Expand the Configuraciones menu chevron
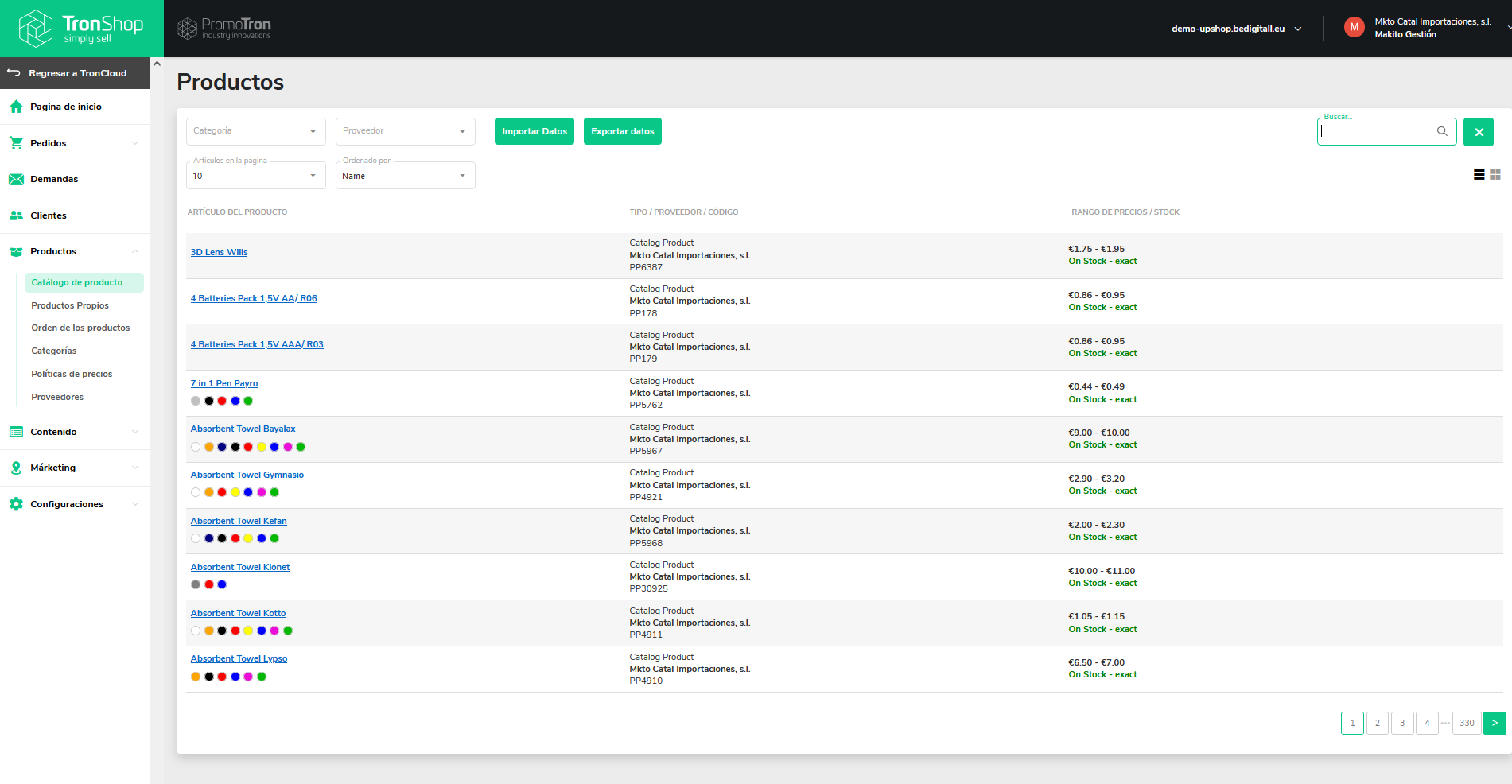The height and width of the screenshot is (784, 1512). pos(135,504)
